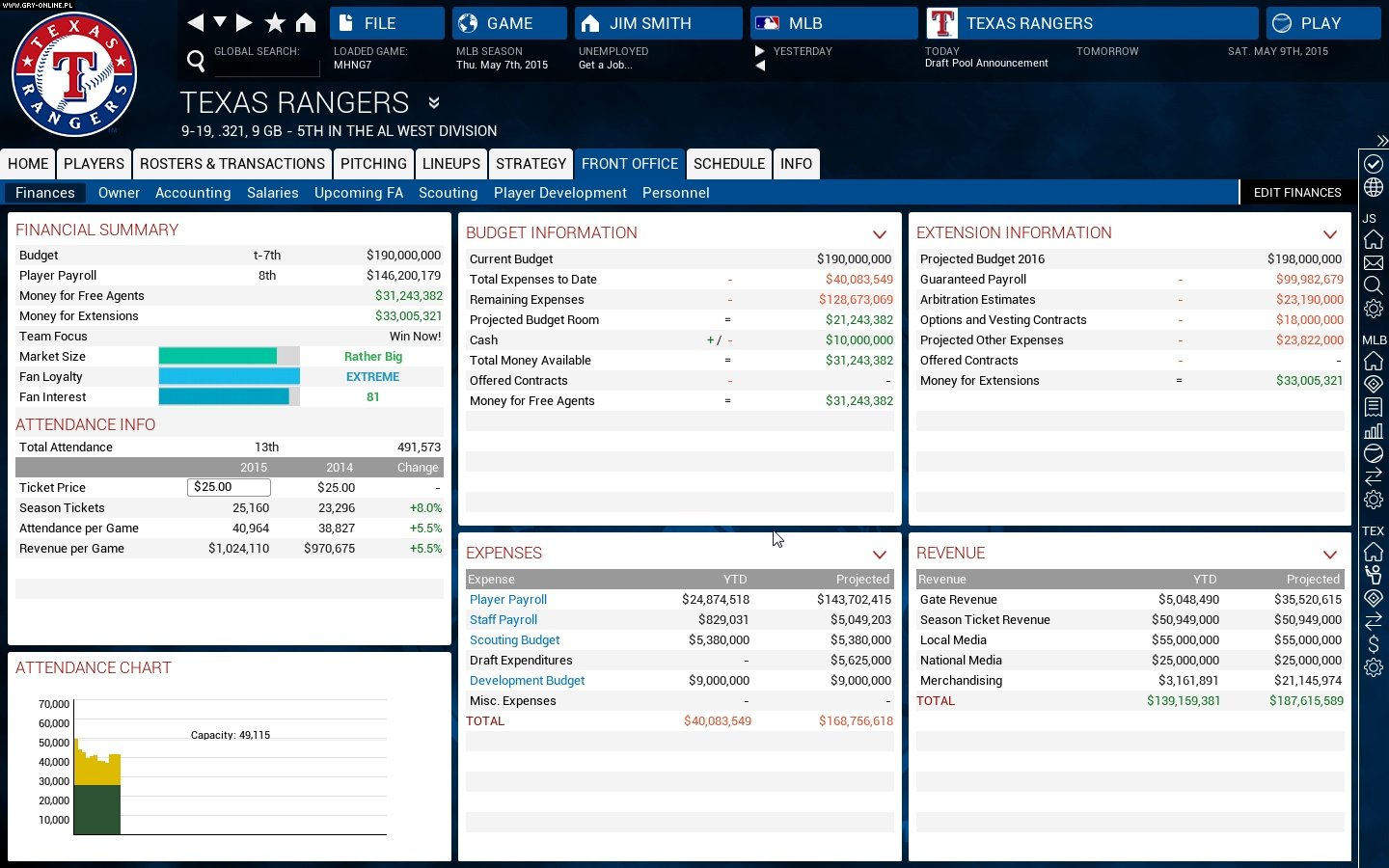Screen dimensions: 1389x868
Task: Click the Edit Finances button
Action: point(1296,193)
